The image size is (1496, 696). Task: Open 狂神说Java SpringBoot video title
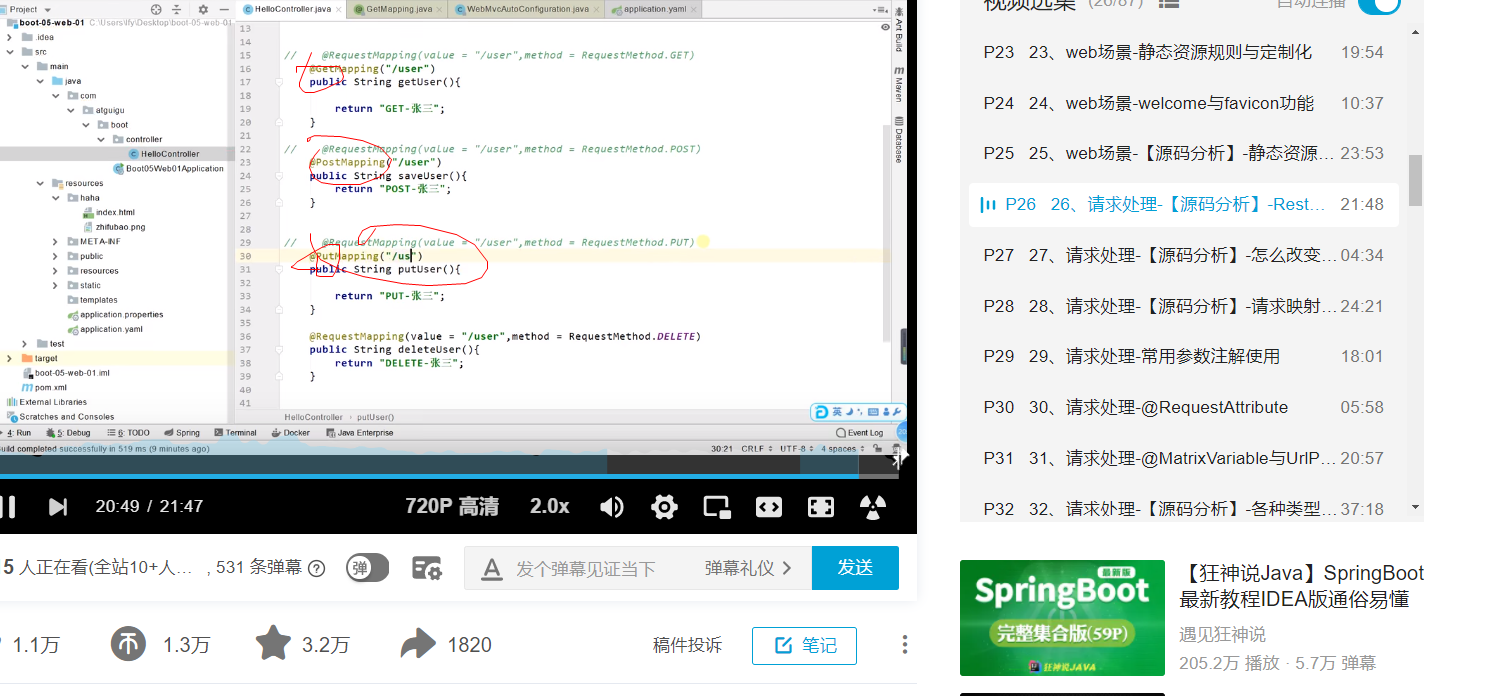(1302, 586)
